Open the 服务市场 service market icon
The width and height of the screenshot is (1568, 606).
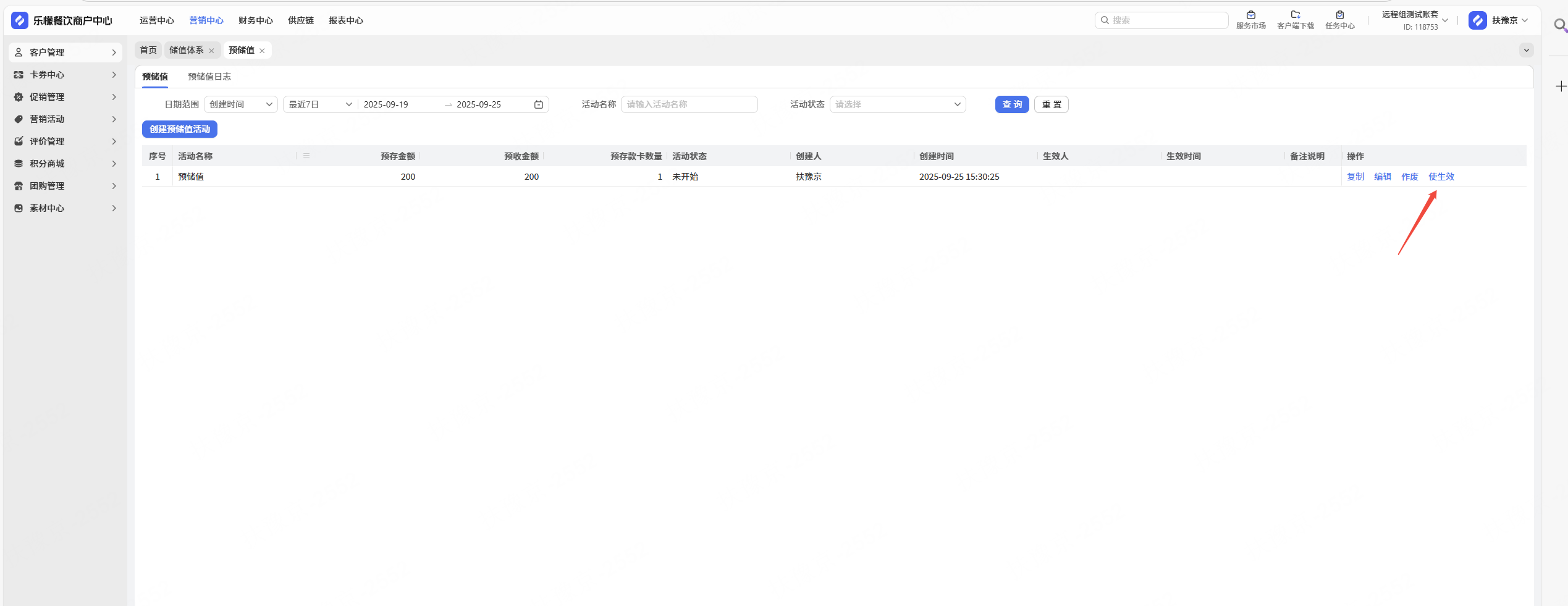point(1251,15)
